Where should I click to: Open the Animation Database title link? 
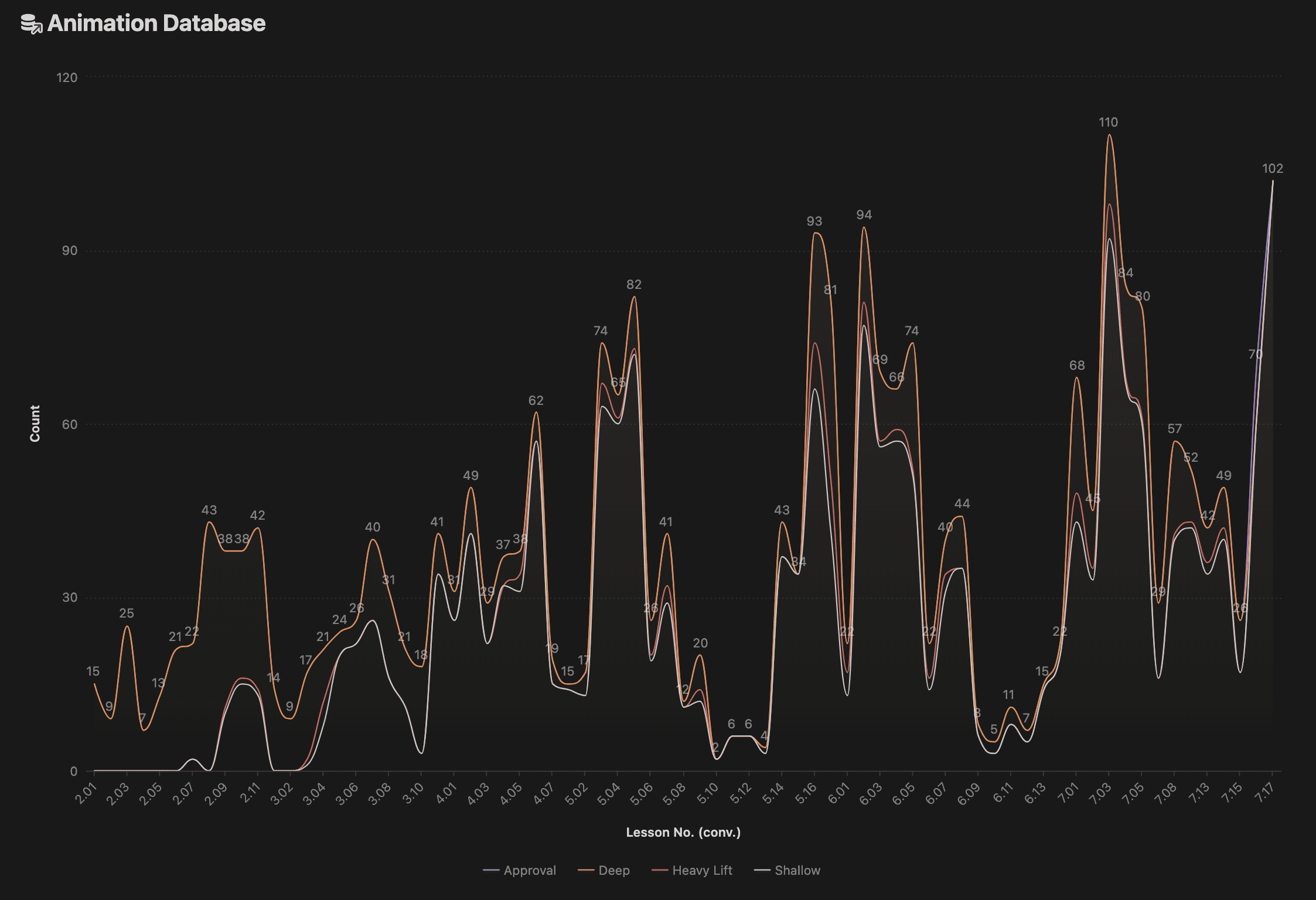(x=156, y=23)
